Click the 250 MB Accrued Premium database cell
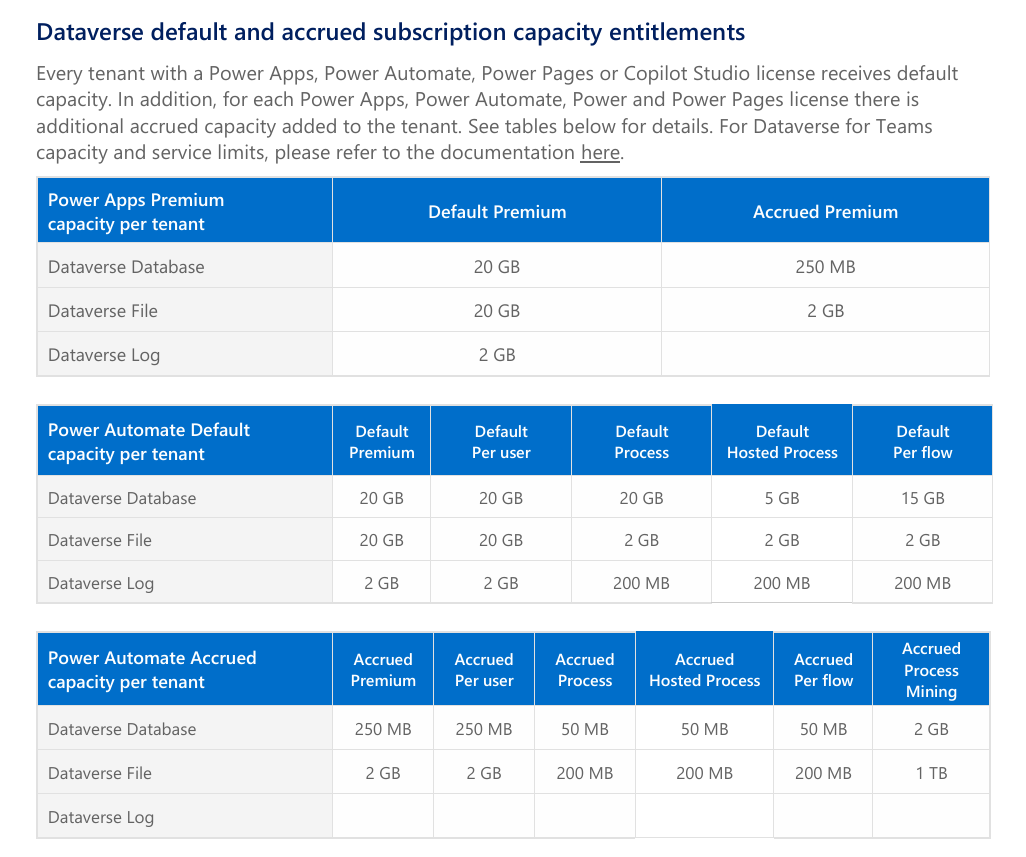 click(x=825, y=266)
